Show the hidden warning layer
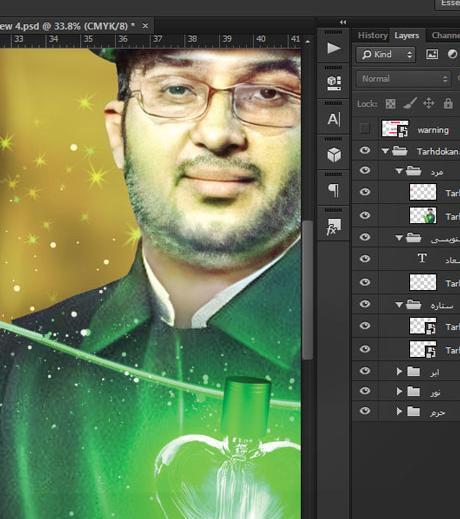The height and width of the screenshot is (519, 460). coord(365,128)
